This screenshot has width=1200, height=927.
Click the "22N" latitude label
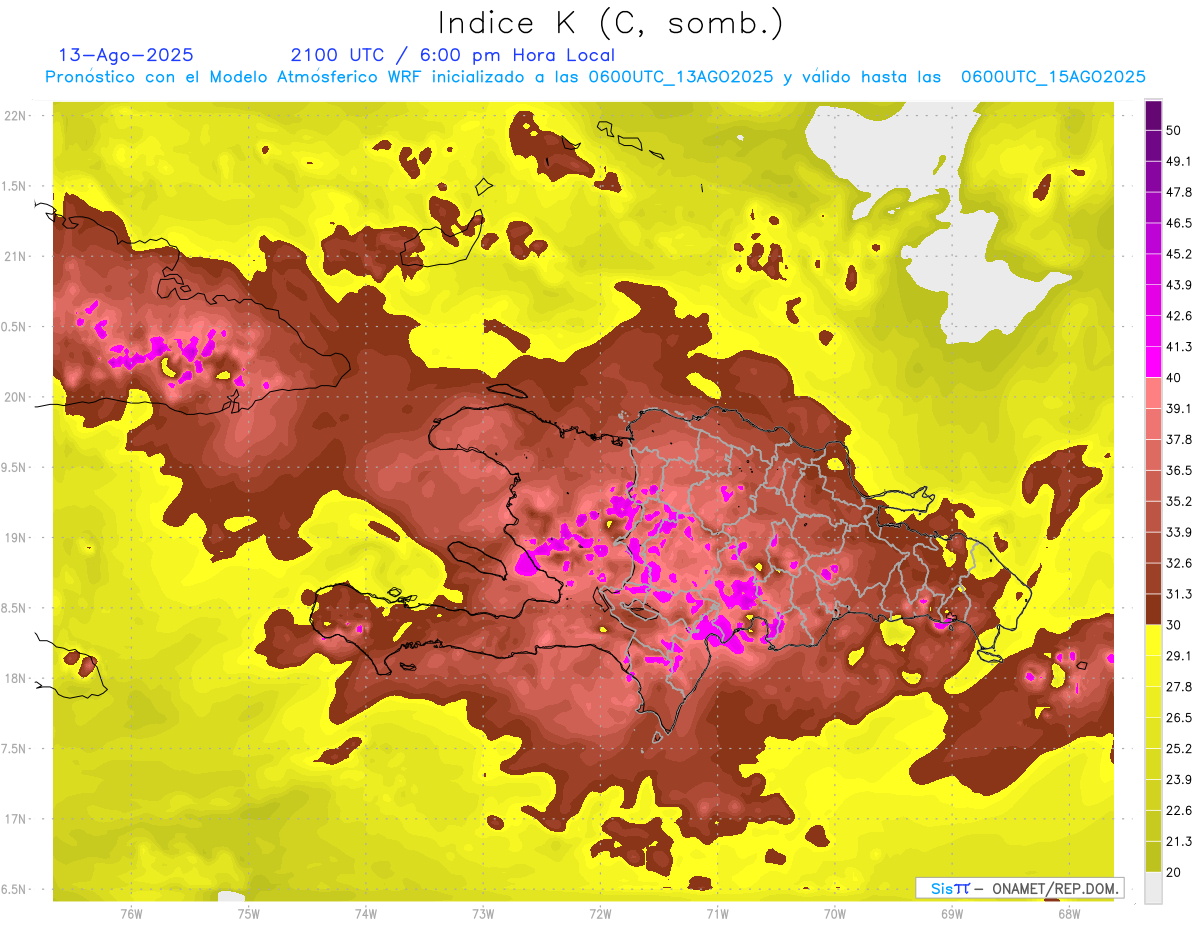pos(17,116)
